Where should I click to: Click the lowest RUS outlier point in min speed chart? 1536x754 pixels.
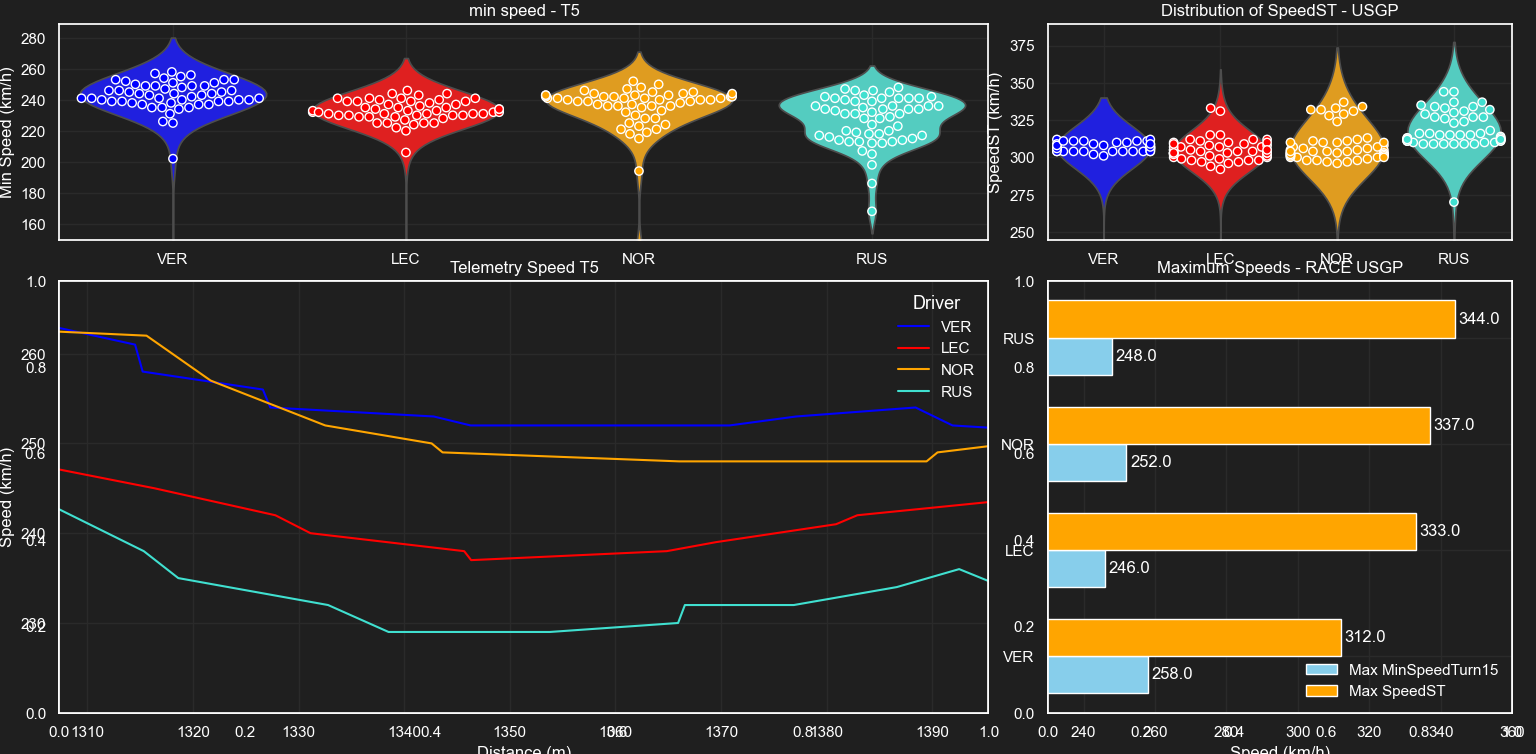point(872,211)
